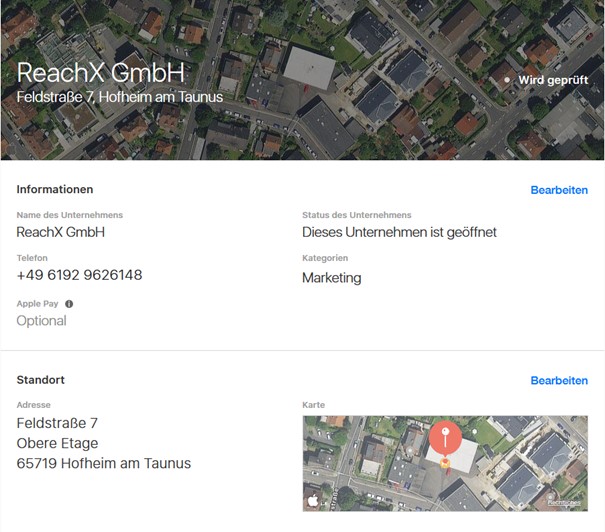Click the 'Wird geprüft' status label
This screenshot has height=532, width=605.
(x=553, y=80)
